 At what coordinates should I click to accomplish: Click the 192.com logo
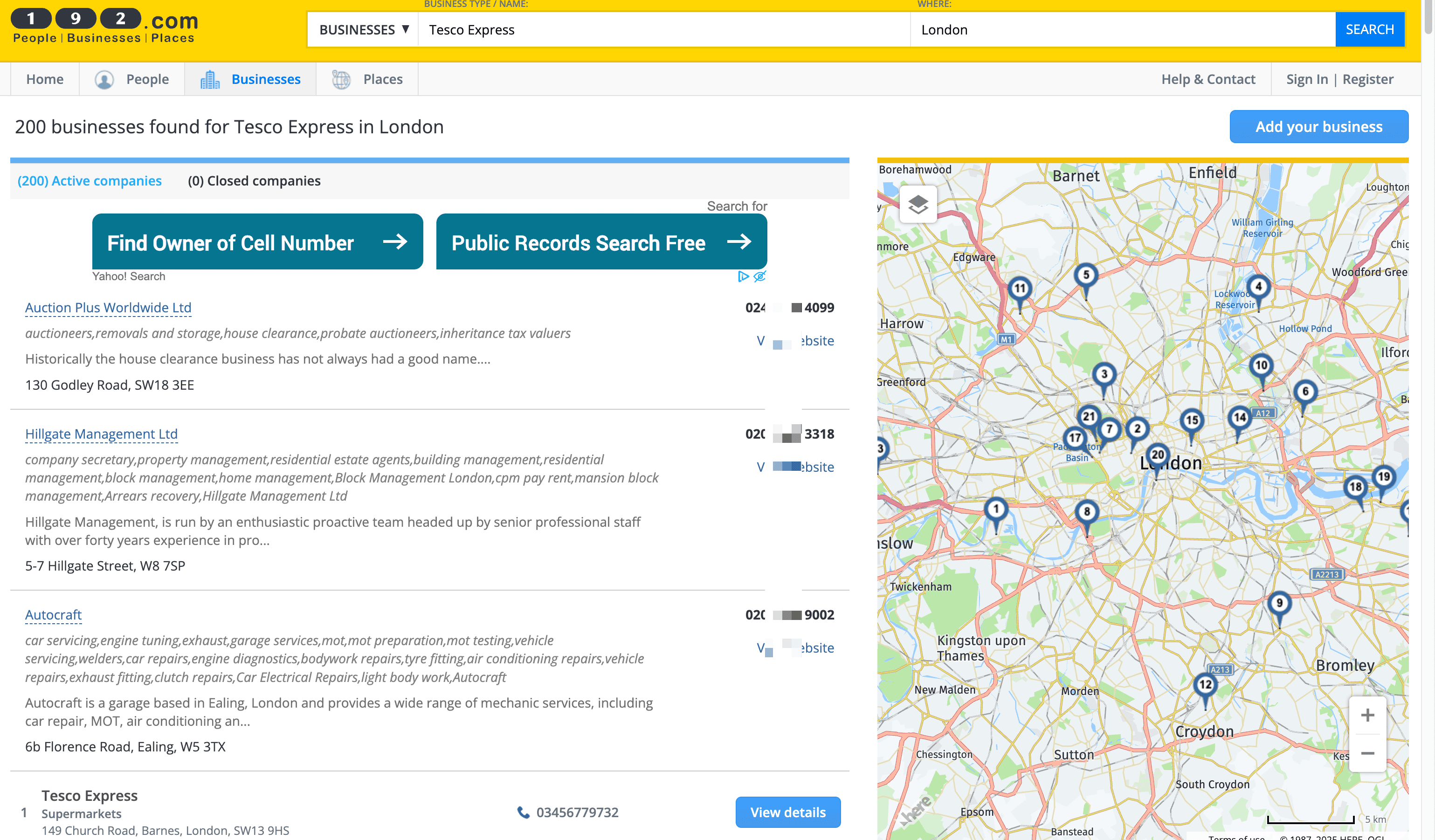click(105, 26)
